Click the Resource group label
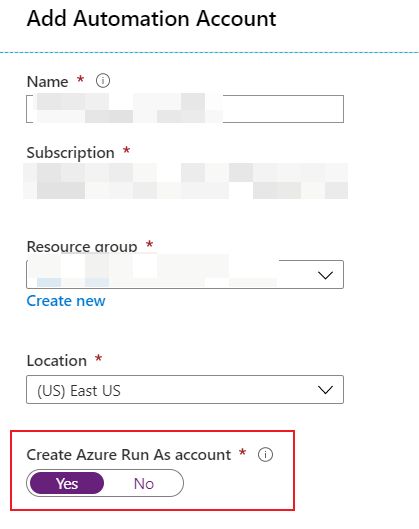Viewport: 419px width, 529px height. coord(82,247)
